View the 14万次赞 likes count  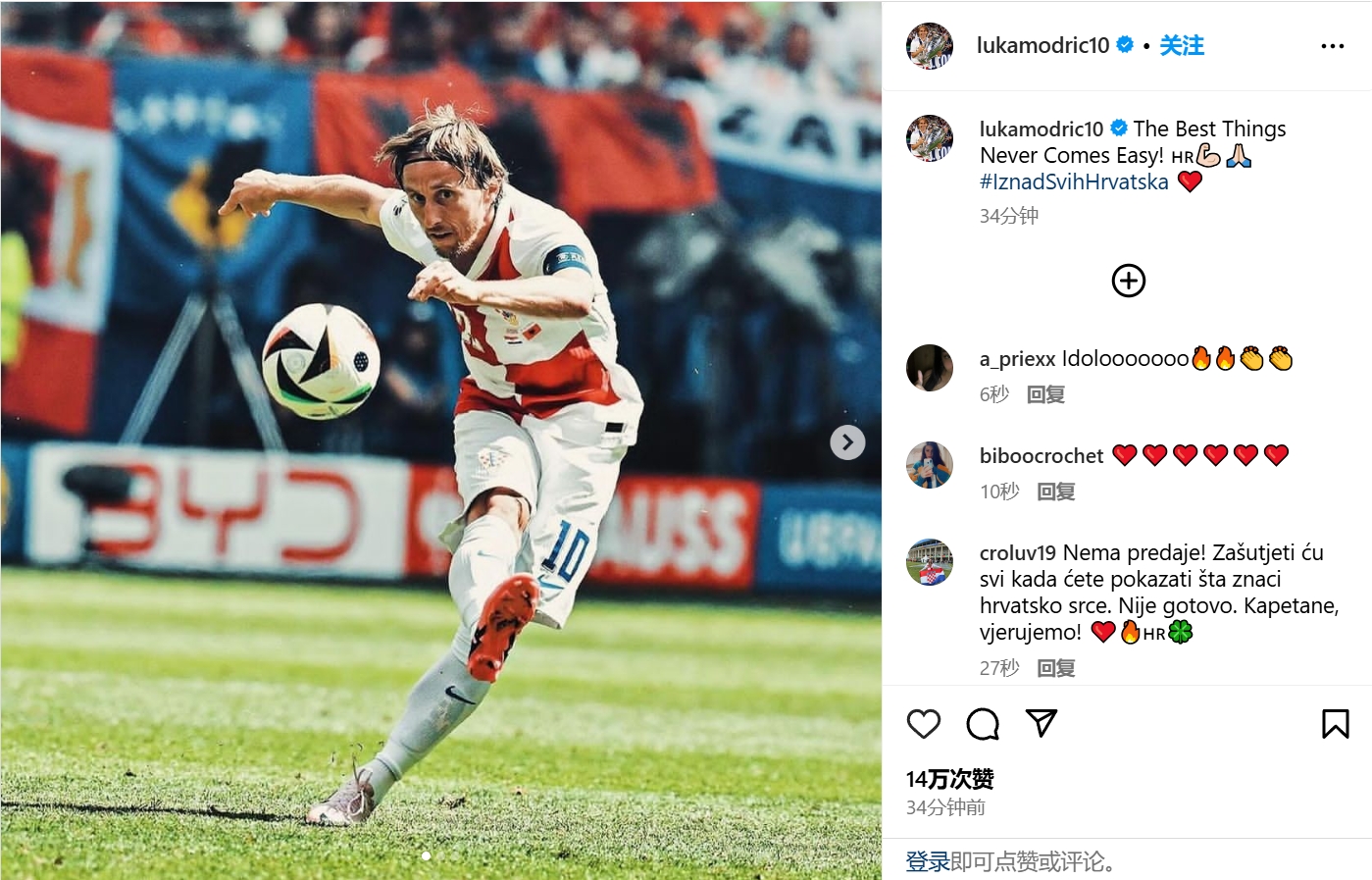[x=949, y=779]
